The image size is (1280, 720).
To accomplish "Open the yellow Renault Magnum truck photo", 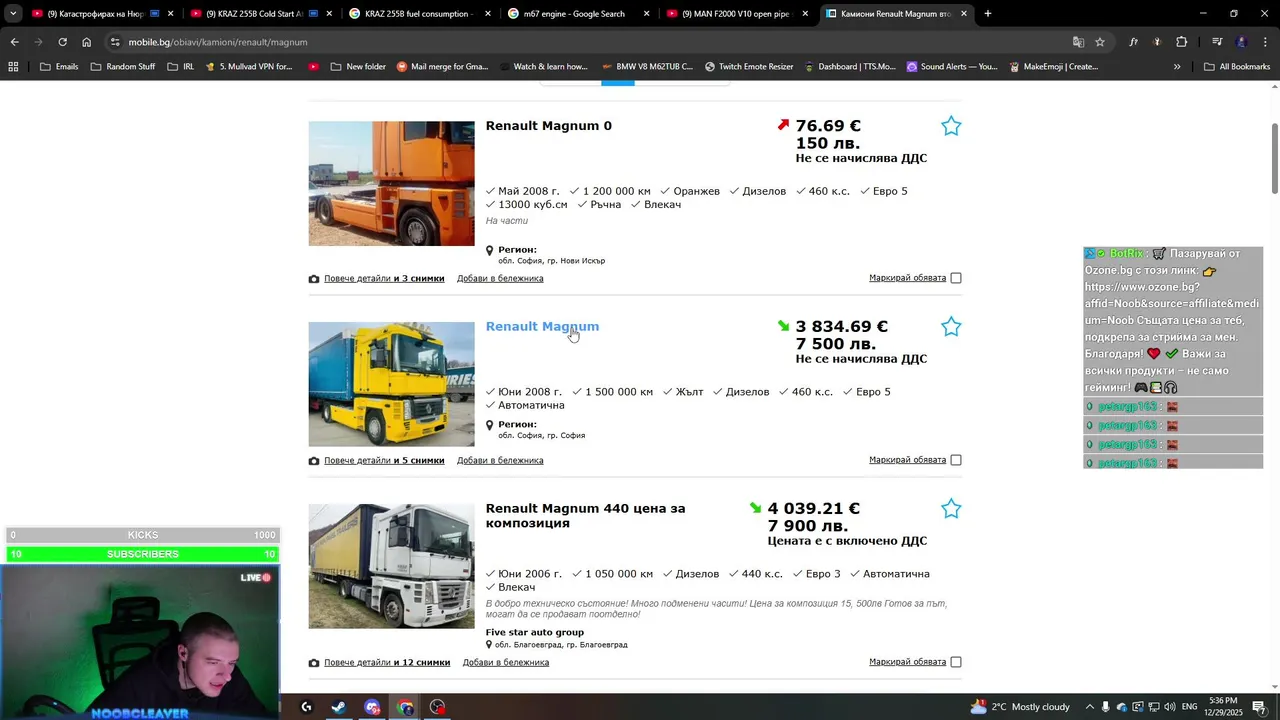I will click(x=391, y=384).
